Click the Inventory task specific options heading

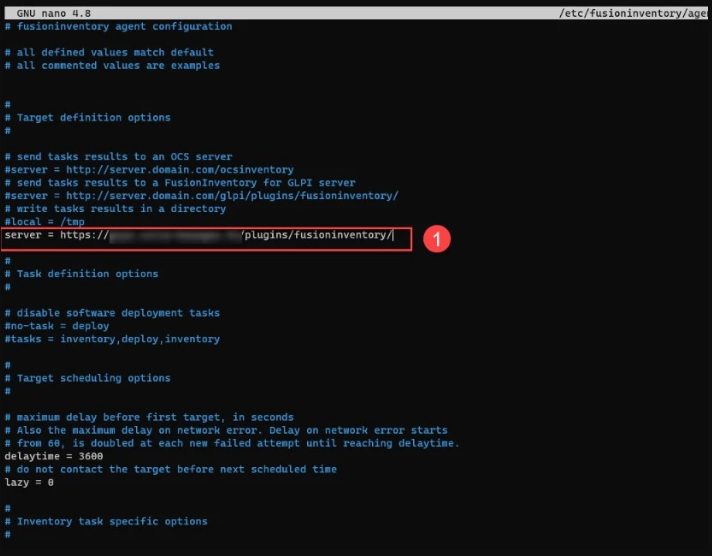click(112, 521)
